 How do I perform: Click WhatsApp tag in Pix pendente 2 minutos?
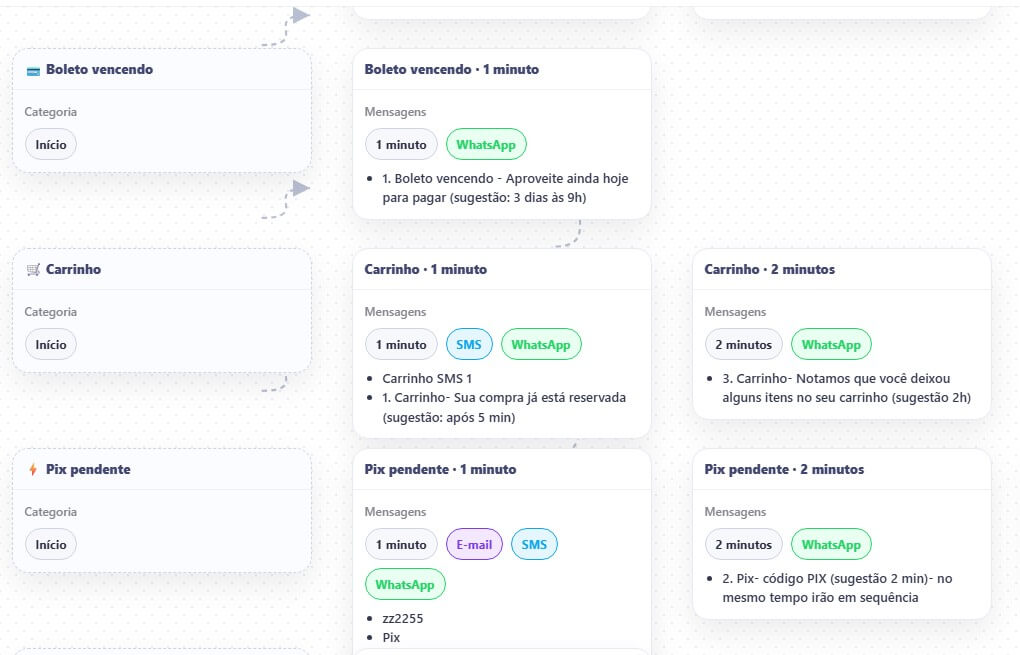(x=831, y=545)
